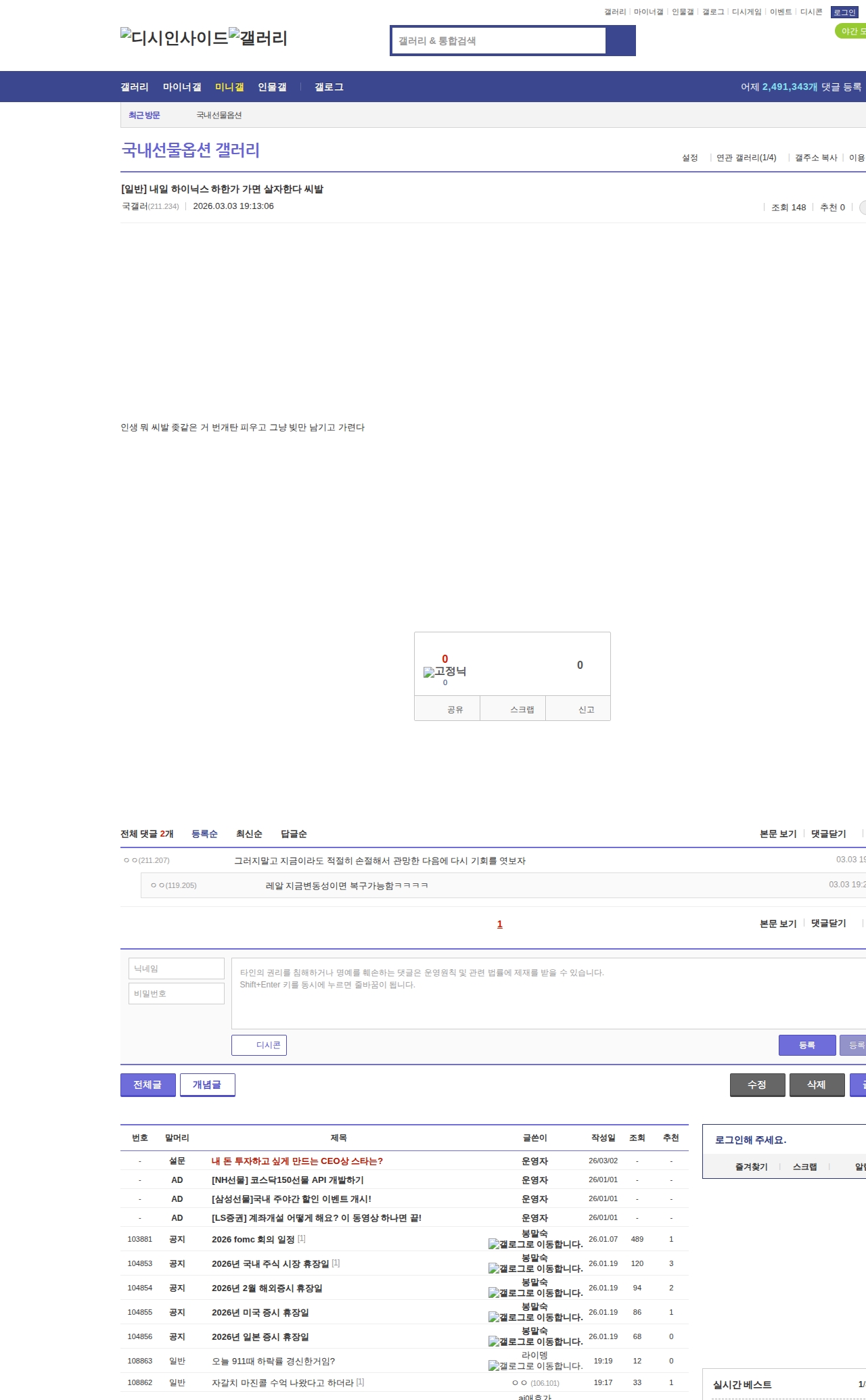Open the gallog icon in the 2026년 일본 증시 휴장일 row
The height and width of the screenshot is (1400, 866).
tap(535, 1342)
